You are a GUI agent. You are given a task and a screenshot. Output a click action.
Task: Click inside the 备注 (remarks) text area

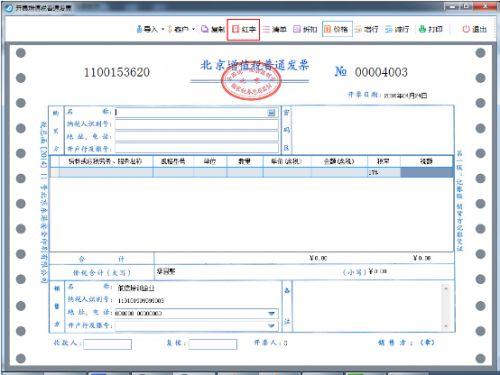pos(367,307)
